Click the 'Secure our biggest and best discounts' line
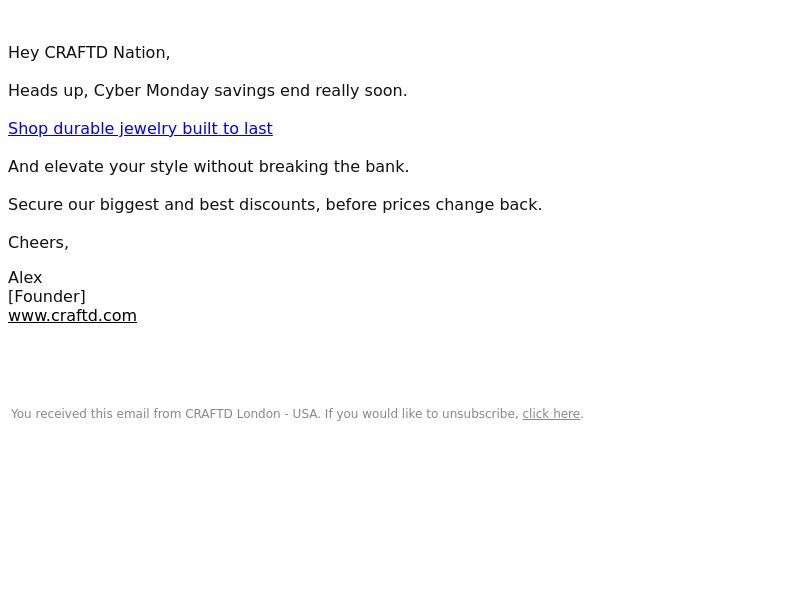This screenshot has height=600, width=800. coord(275,205)
